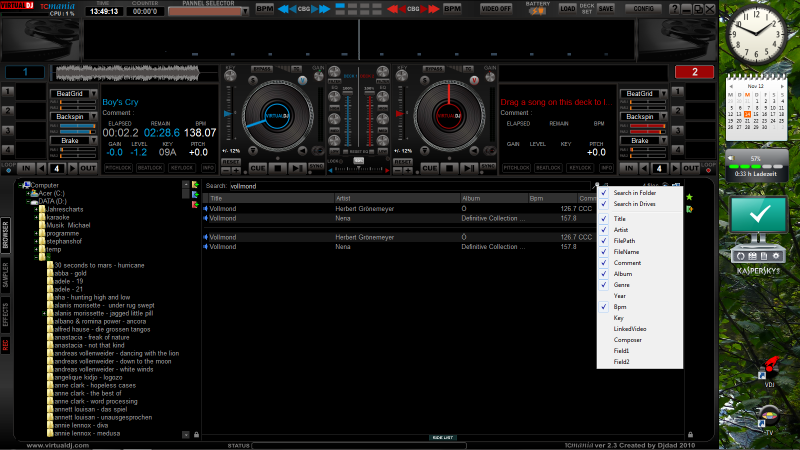The width and height of the screenshot is (800, 450).
Task: Click the deck 2 pitch slider handle
Action: pos(399,113)
